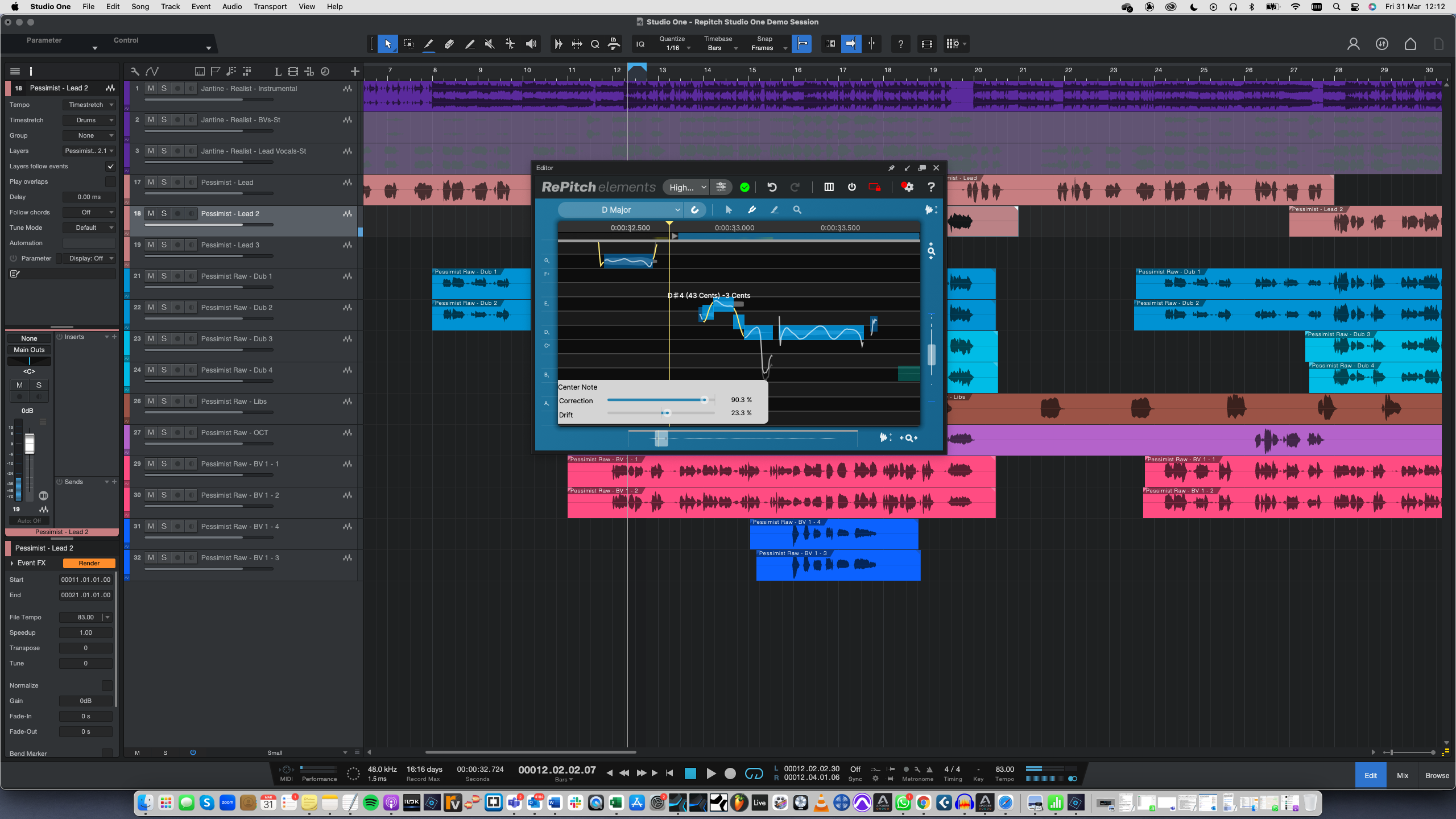Disable Layers follow events checkbox
The image size is (1456, 819).
click(x=110, y=167)
